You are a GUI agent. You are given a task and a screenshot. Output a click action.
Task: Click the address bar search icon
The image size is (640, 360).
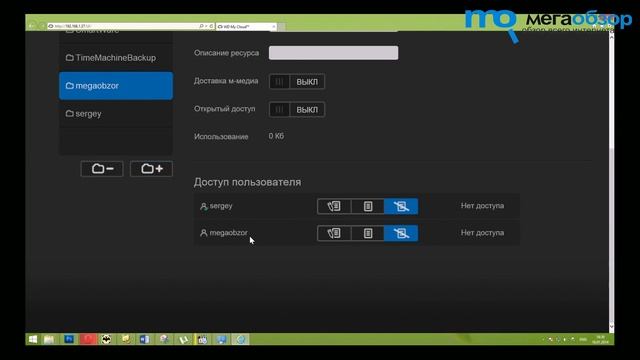[201, 26]
